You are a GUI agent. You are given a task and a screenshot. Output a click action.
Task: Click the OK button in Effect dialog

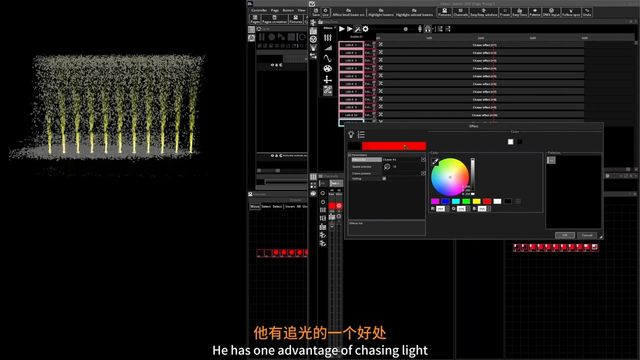coord(565,235)
